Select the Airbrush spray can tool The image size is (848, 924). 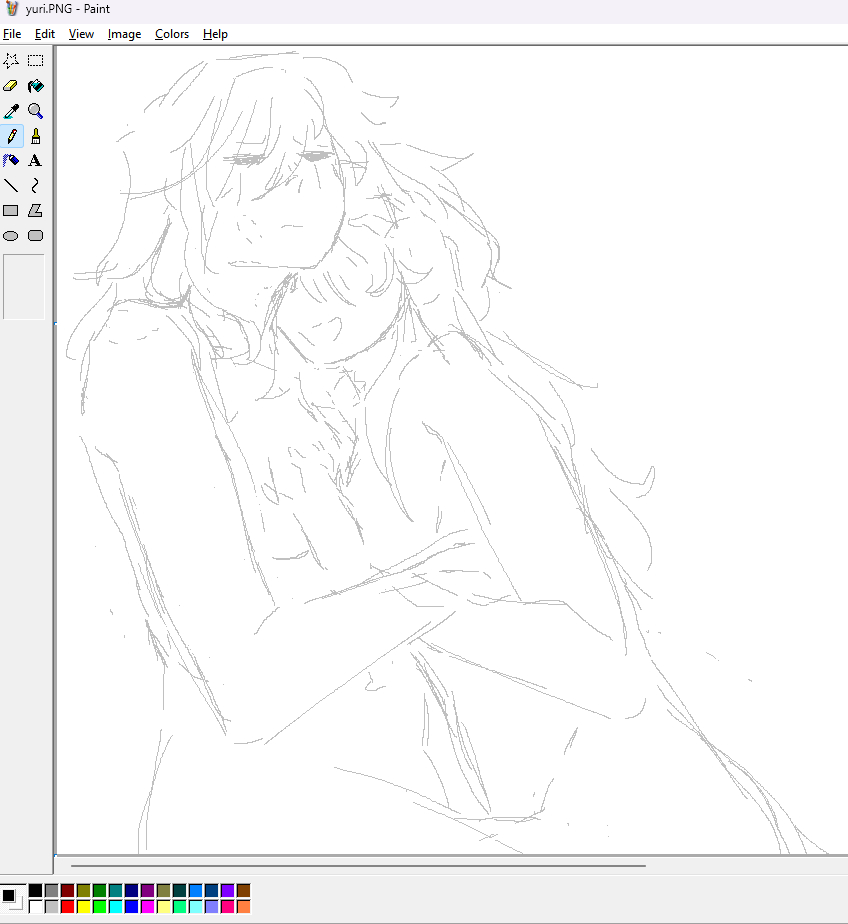click(x=11, y=160)
